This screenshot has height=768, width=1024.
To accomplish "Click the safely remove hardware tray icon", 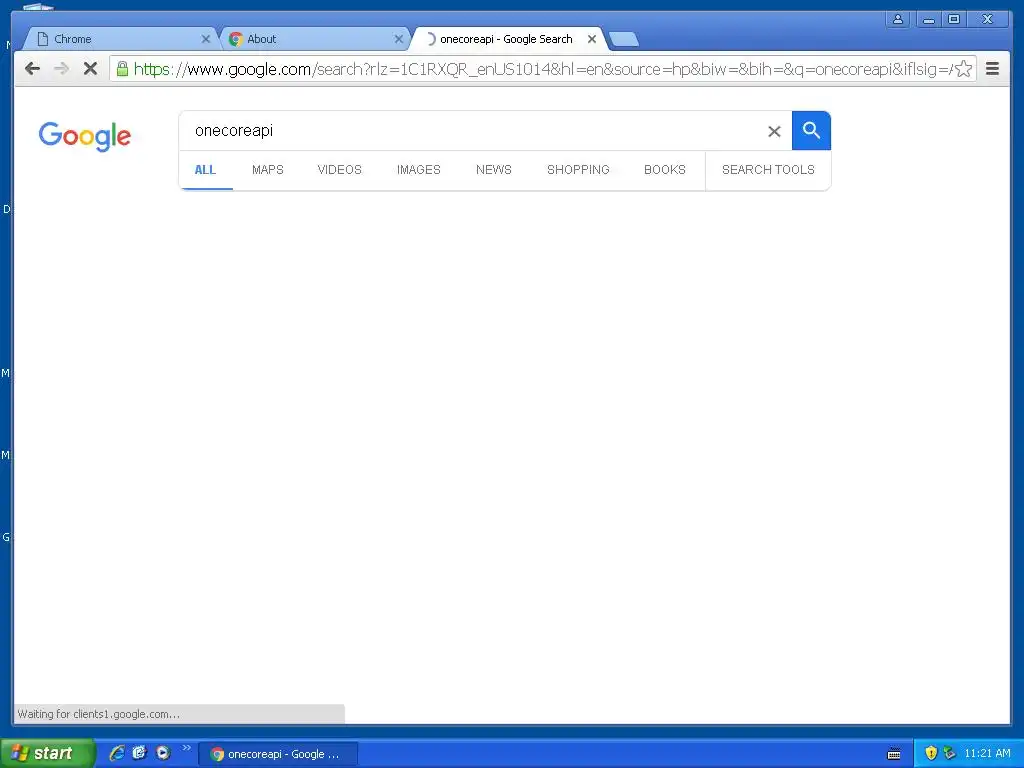I will pyautogui.click(x=949, y=753).
